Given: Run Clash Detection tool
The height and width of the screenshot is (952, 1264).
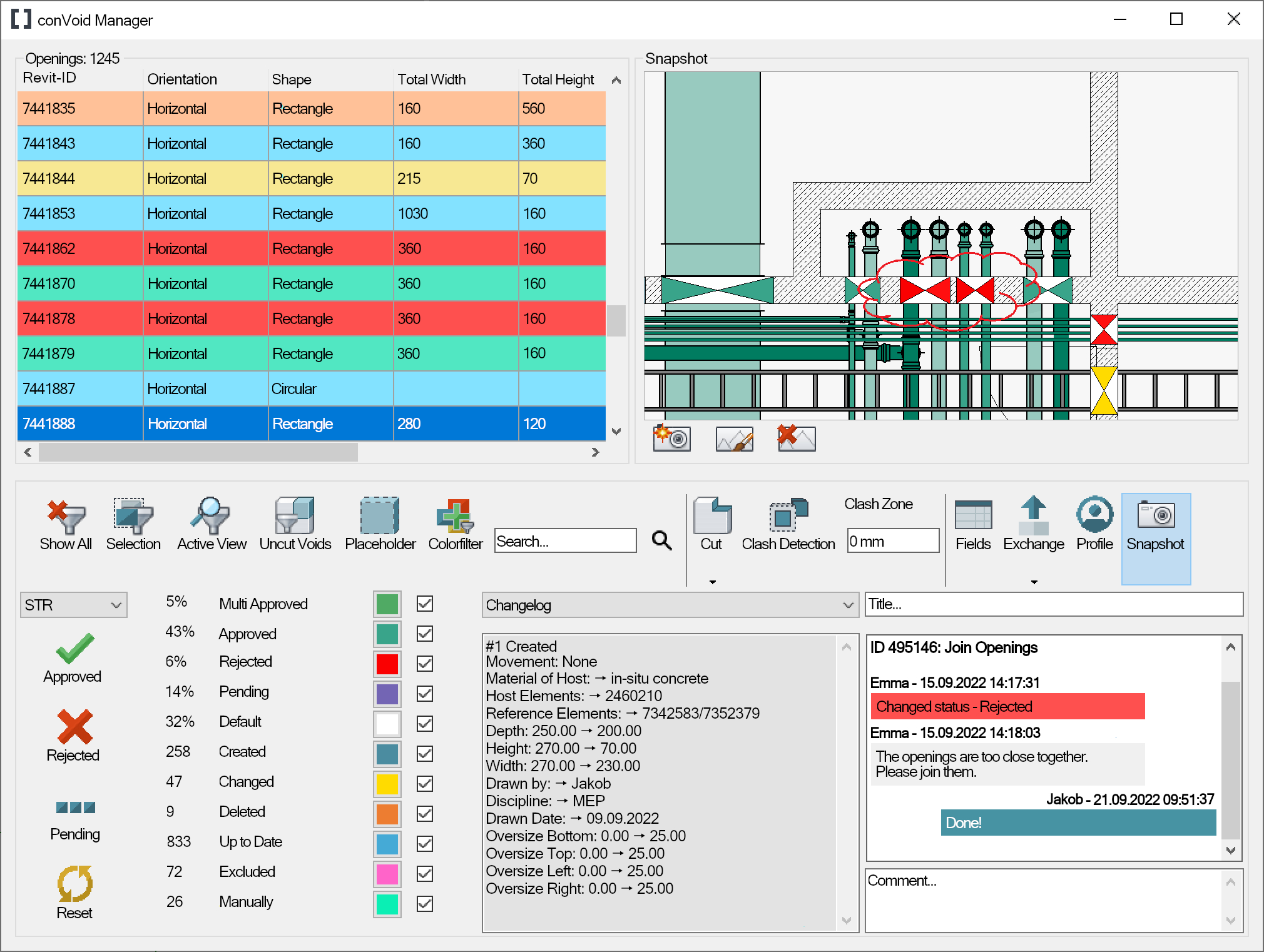Looking at the screenshot, I should click(x=788, y=516).
